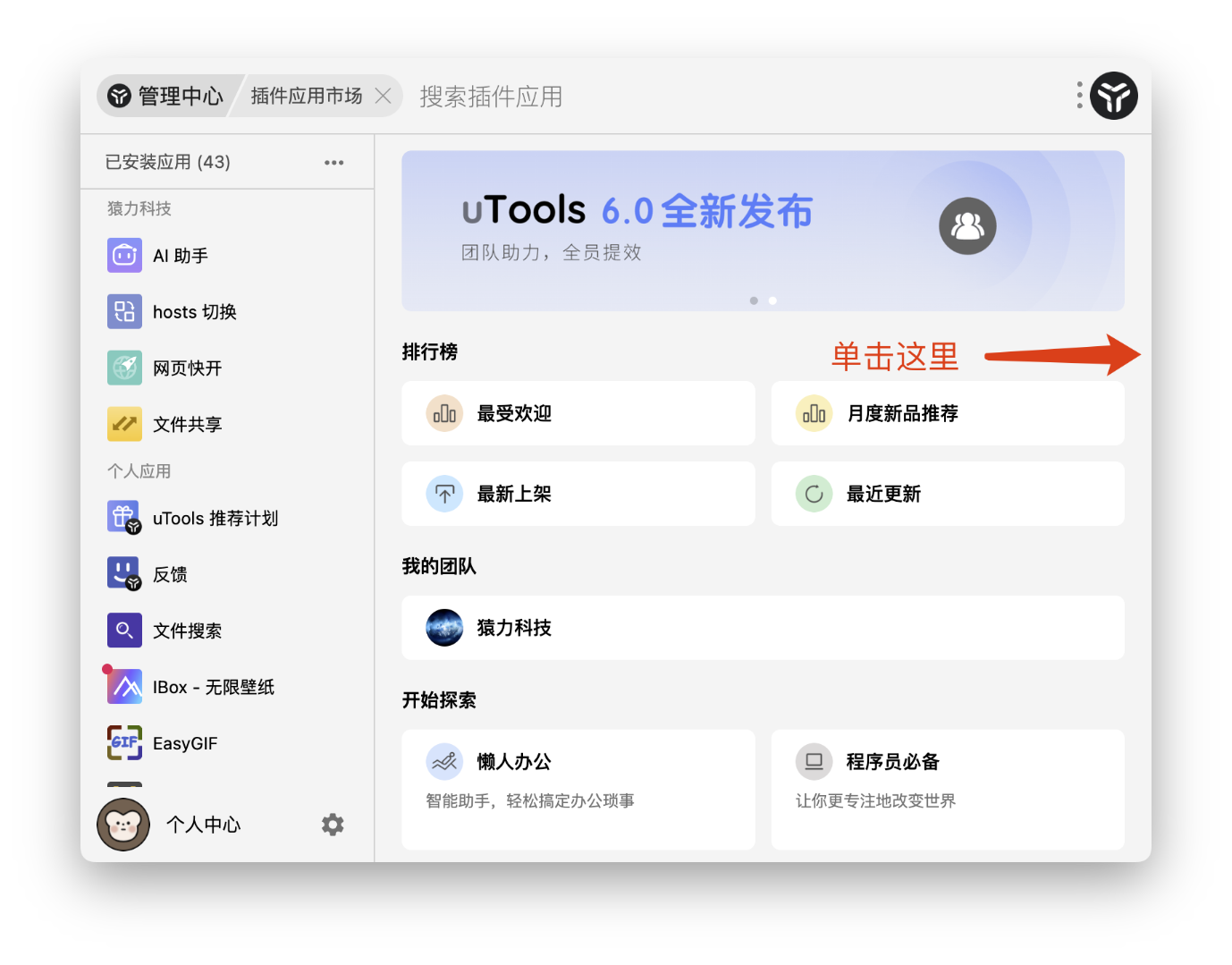This screenshot has height=965, width=1232.
Task: Click the personal avatar monkey image
Action: pyautogui.click(x=123, y=825)
